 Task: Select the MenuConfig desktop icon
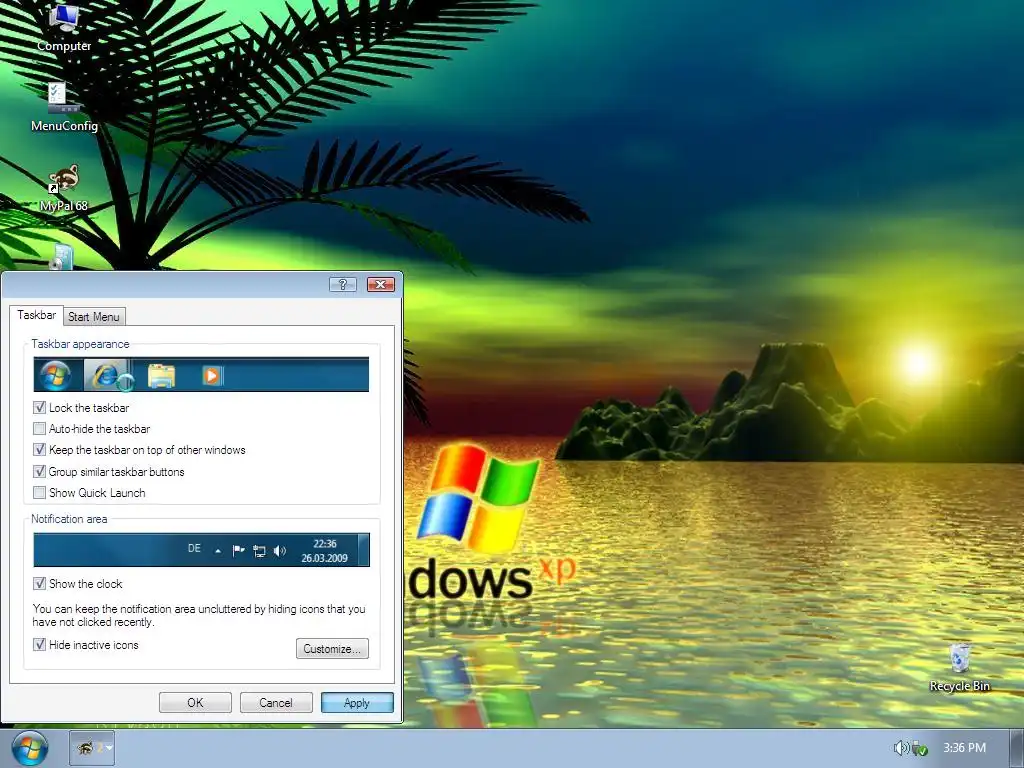[x=64, y=108]
